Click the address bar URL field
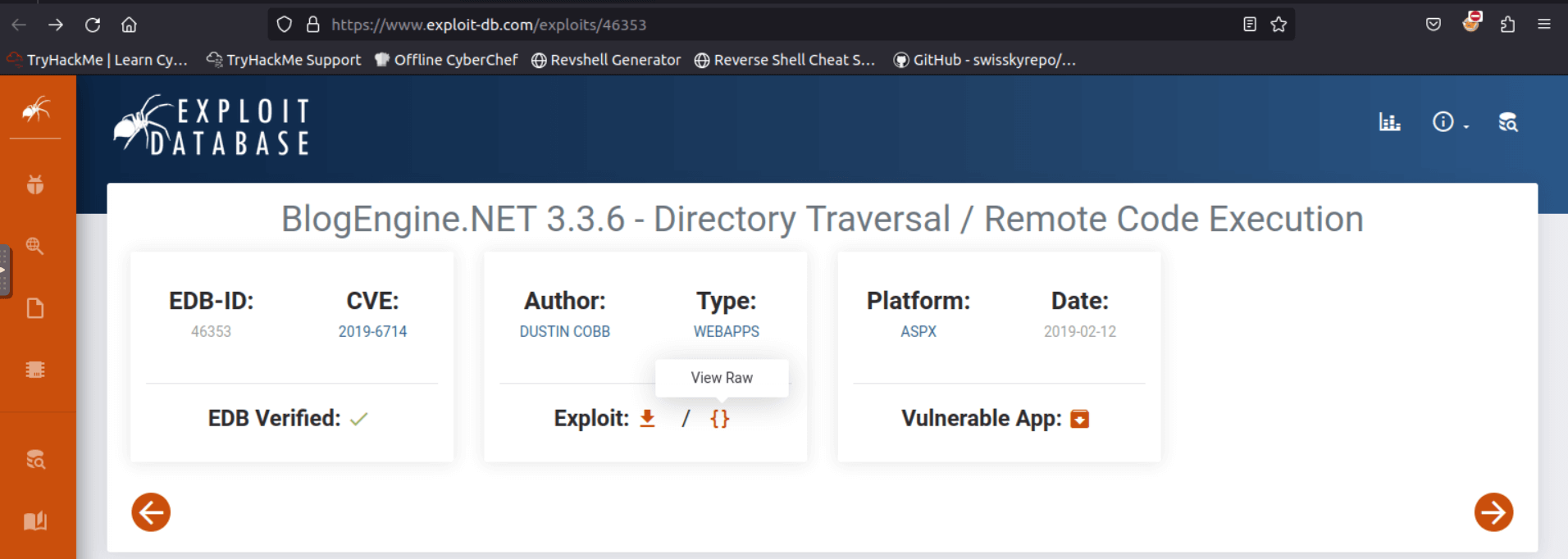The height and width of the screenshot is (559, 1568). point(738,25)
